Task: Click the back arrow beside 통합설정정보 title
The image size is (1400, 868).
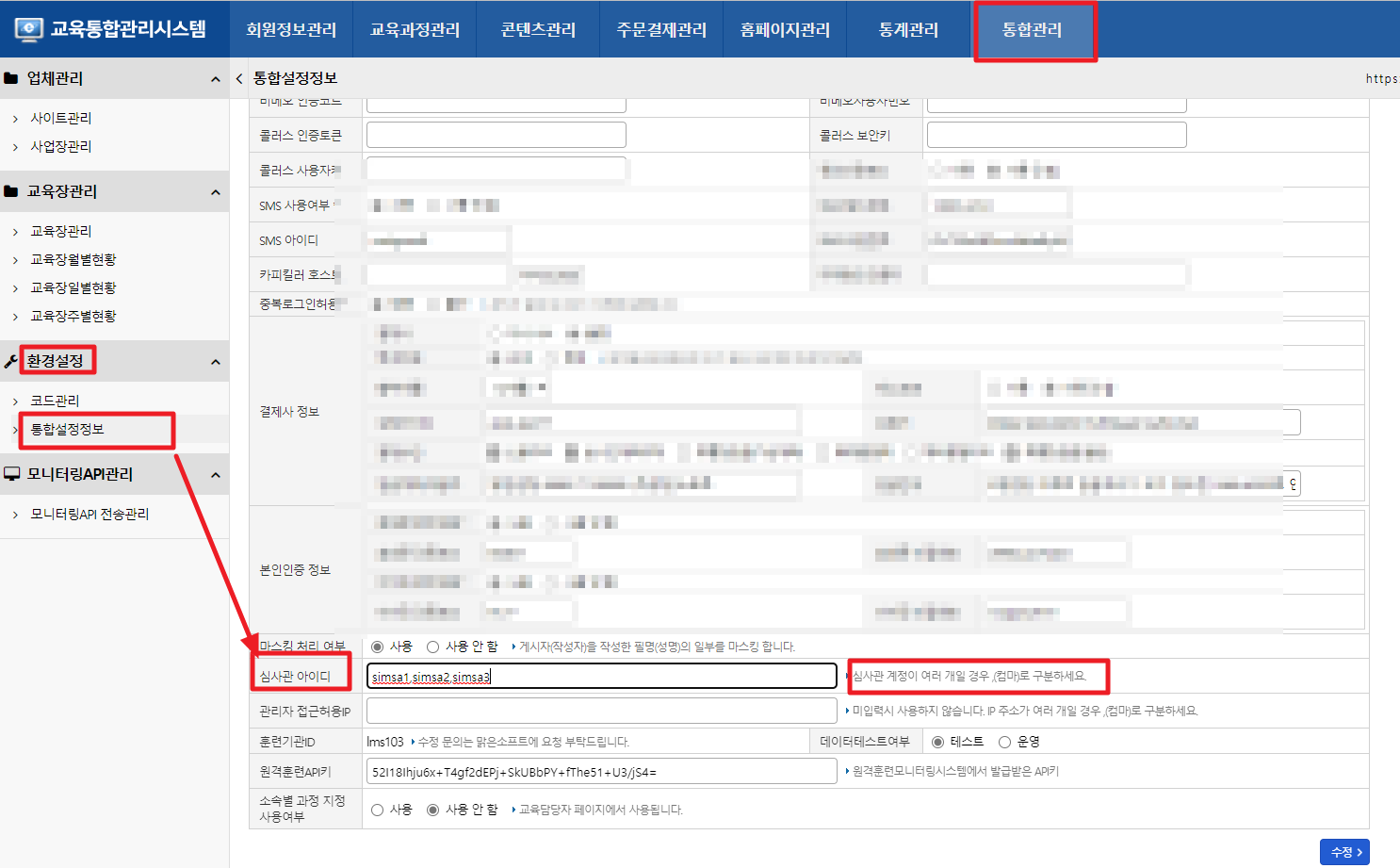Action: tap(239, 79)
